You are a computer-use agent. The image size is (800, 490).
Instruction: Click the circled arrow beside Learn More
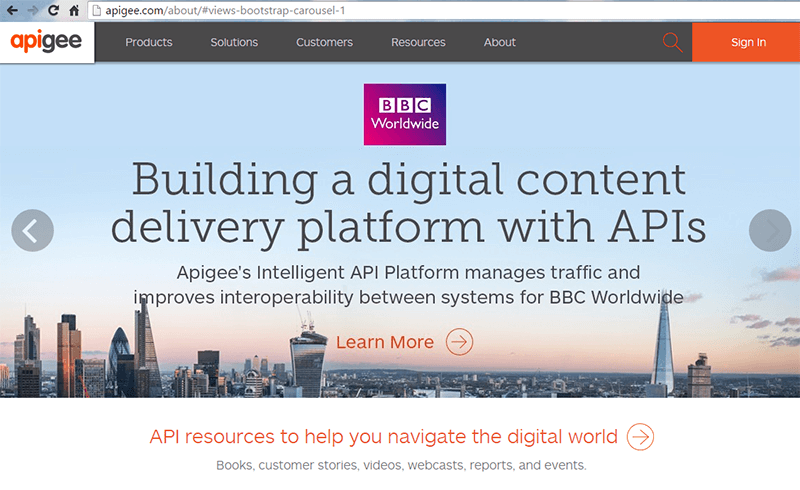pos(459,342)
